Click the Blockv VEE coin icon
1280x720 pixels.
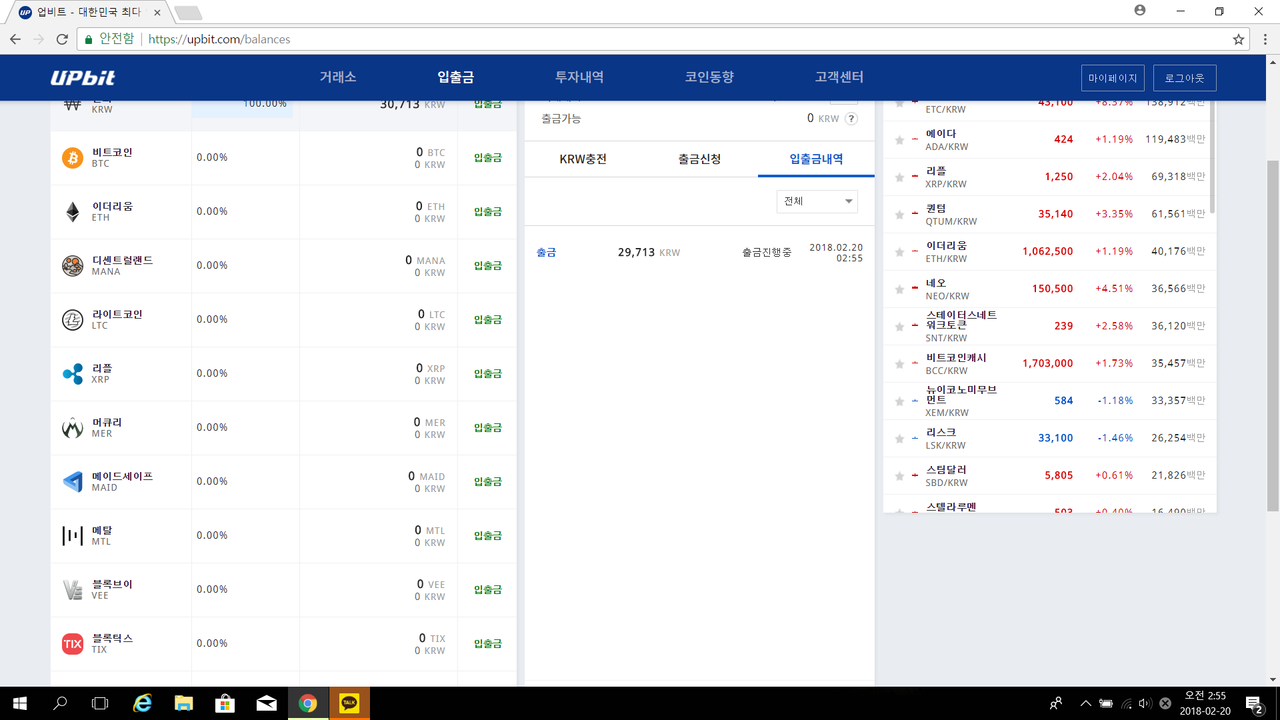click(72, 590)
